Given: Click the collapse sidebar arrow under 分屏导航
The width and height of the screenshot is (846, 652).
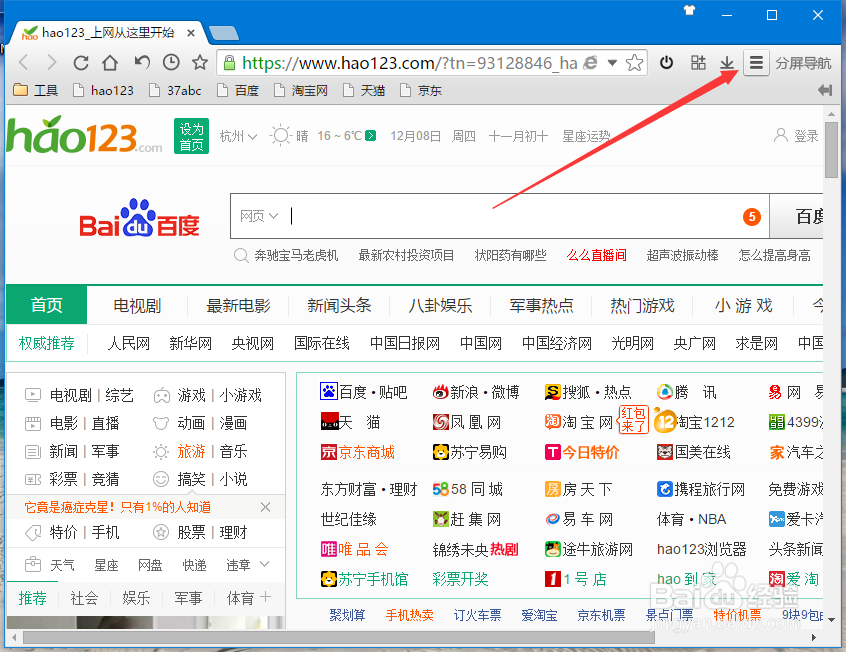Looking at the screenshot, I should tap(827, 90).
